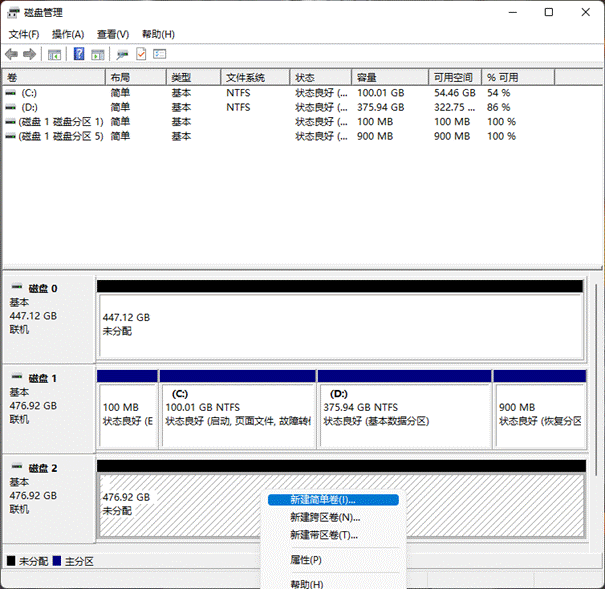
Task: Click the checkmark properties toolbar icon
Action: pyautogui.click(x=141, y=54)
